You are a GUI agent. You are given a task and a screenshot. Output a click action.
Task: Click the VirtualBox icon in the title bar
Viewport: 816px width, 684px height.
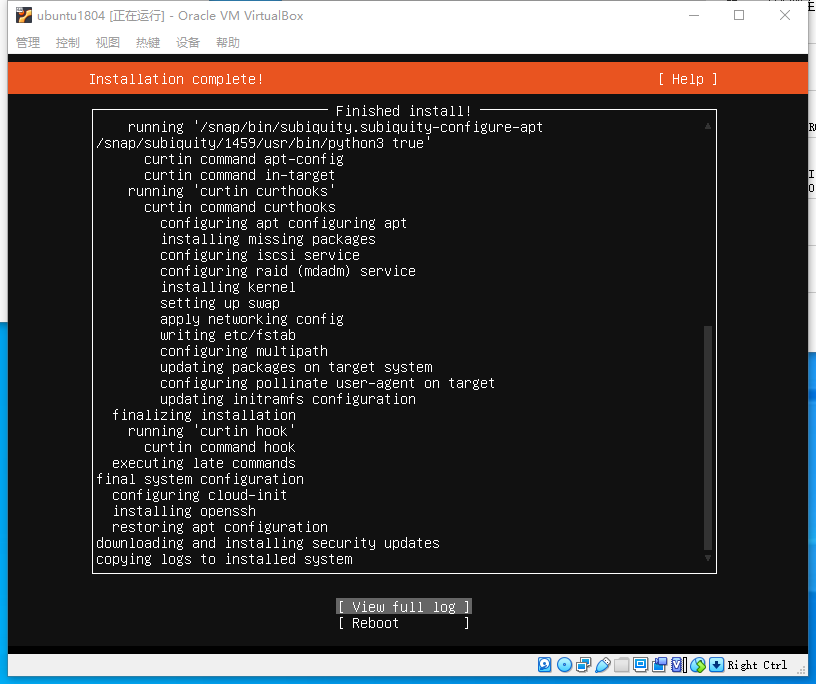tap(23, 15)
